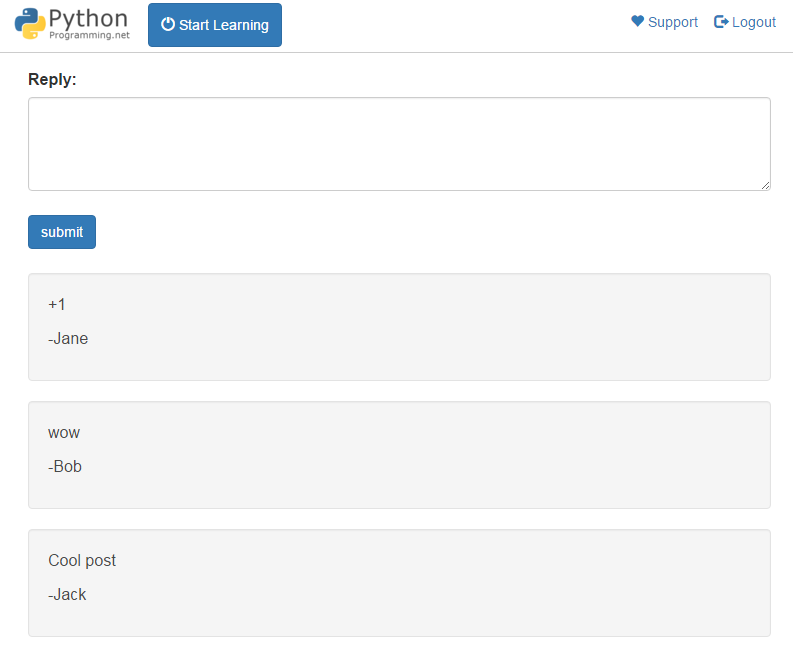Click the "Python" site title text

[x=89, y=18]
